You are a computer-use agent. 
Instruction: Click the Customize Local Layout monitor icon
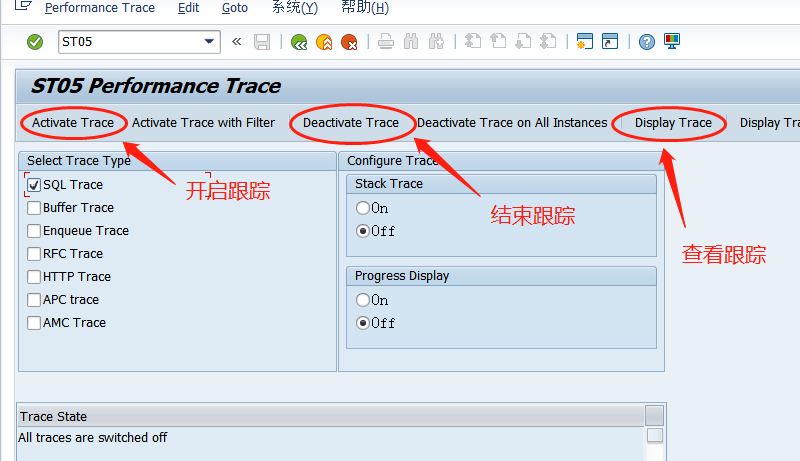coord(672,41)
